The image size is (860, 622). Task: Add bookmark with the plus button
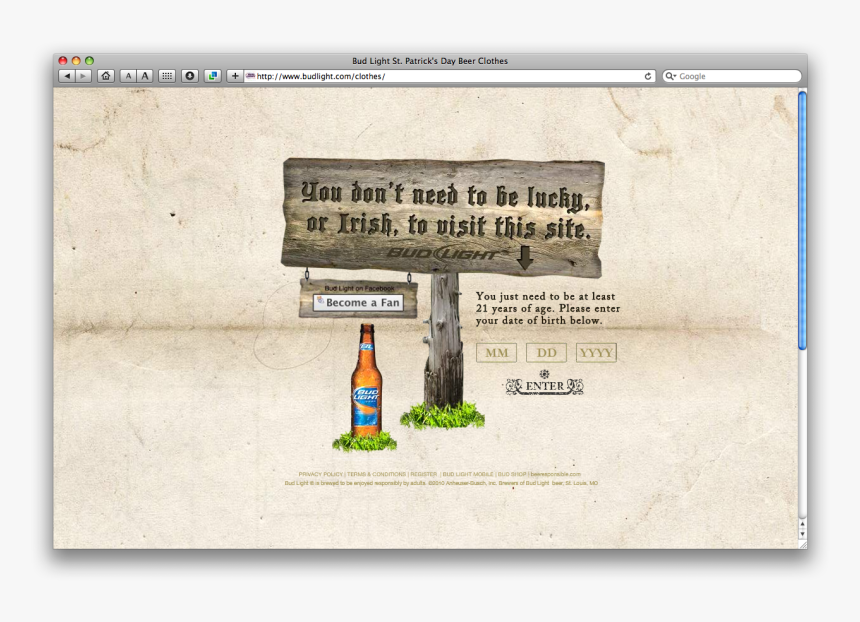click(235, 76)
